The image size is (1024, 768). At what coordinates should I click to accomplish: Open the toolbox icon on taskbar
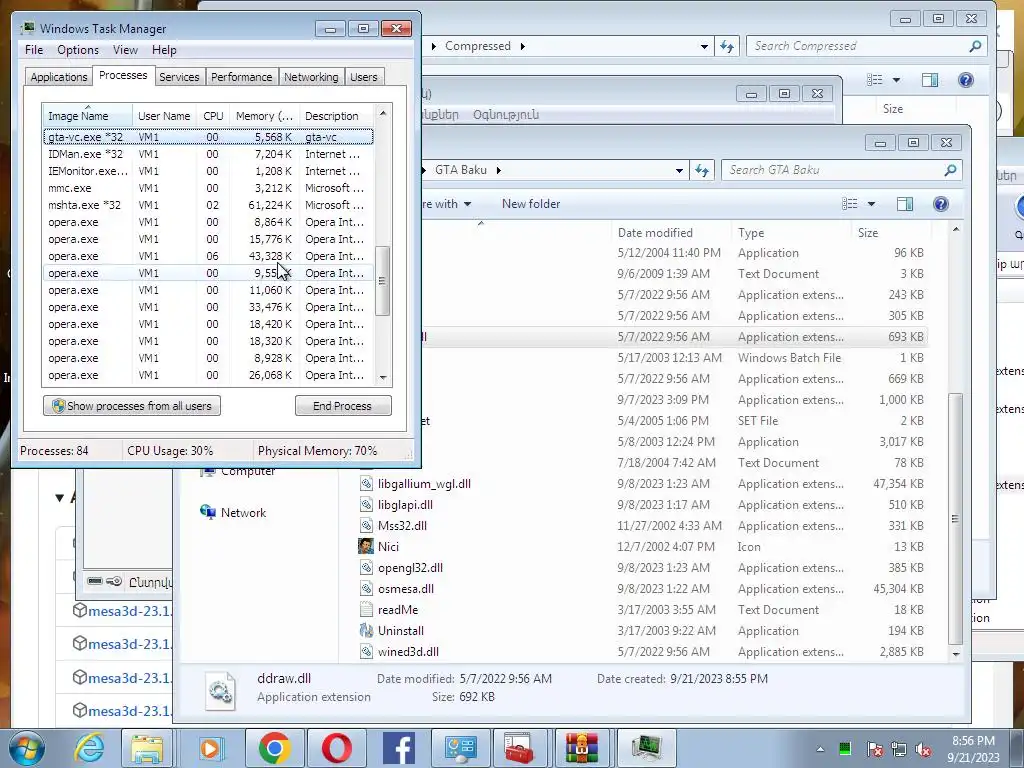(519, 748)
